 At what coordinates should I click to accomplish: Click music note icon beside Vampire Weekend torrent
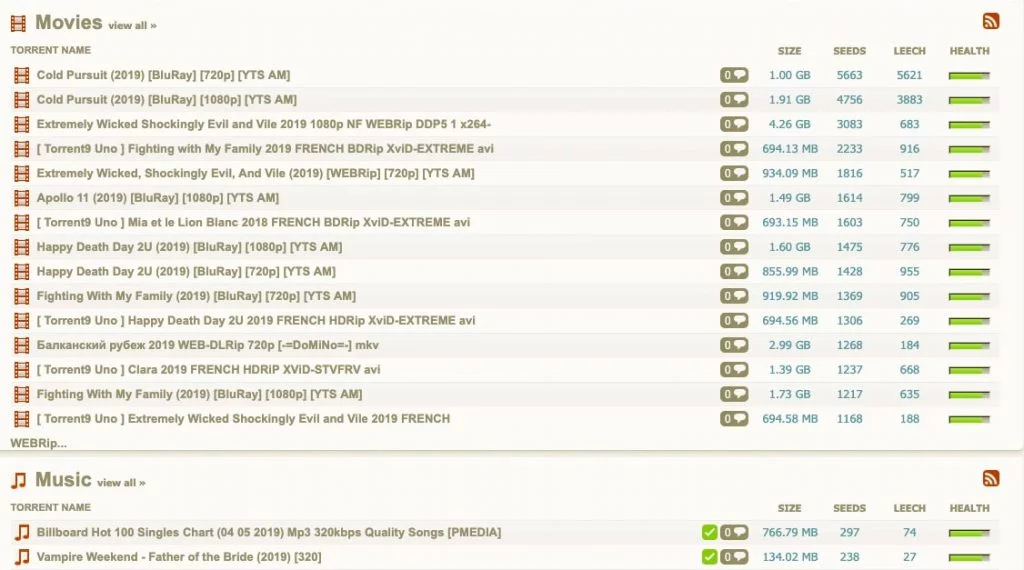point(21,557)
